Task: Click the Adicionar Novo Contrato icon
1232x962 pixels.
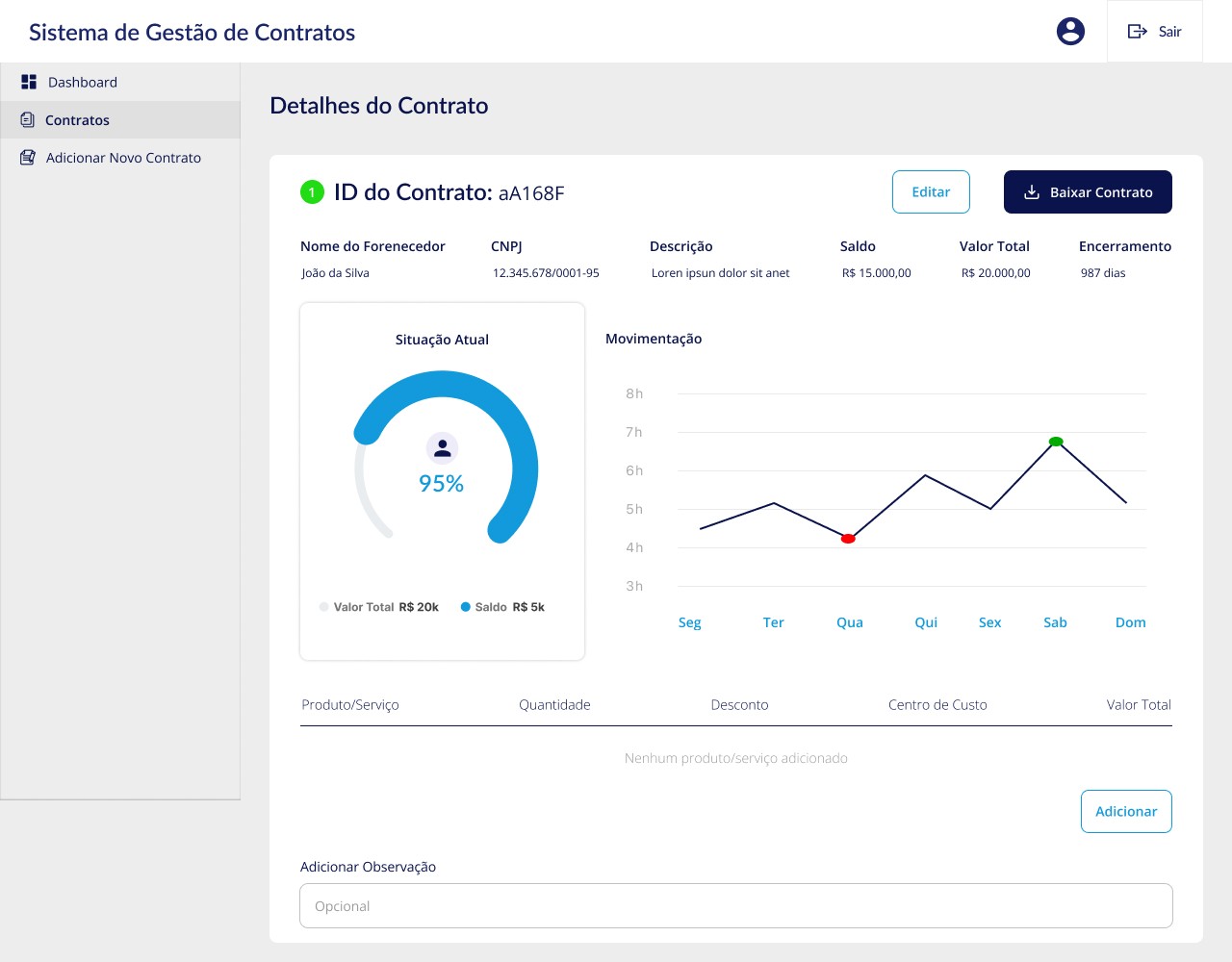Action: pos(28,157)
